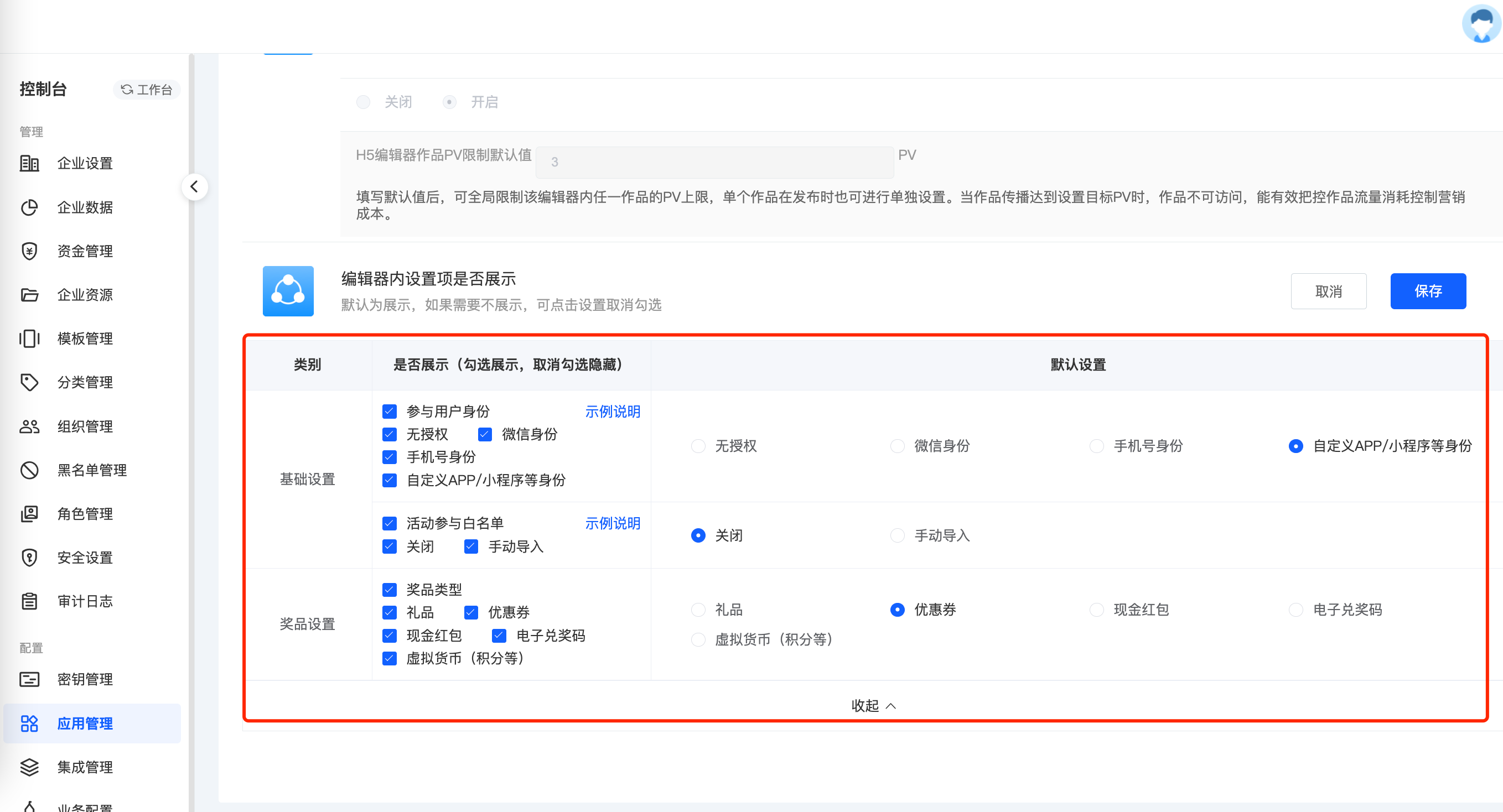Open 示例说明 link for 活动参与白名单
Image resolution: width=1503 pixels, height=812 pixels.
pyautogui.click(x=612, y=524)
